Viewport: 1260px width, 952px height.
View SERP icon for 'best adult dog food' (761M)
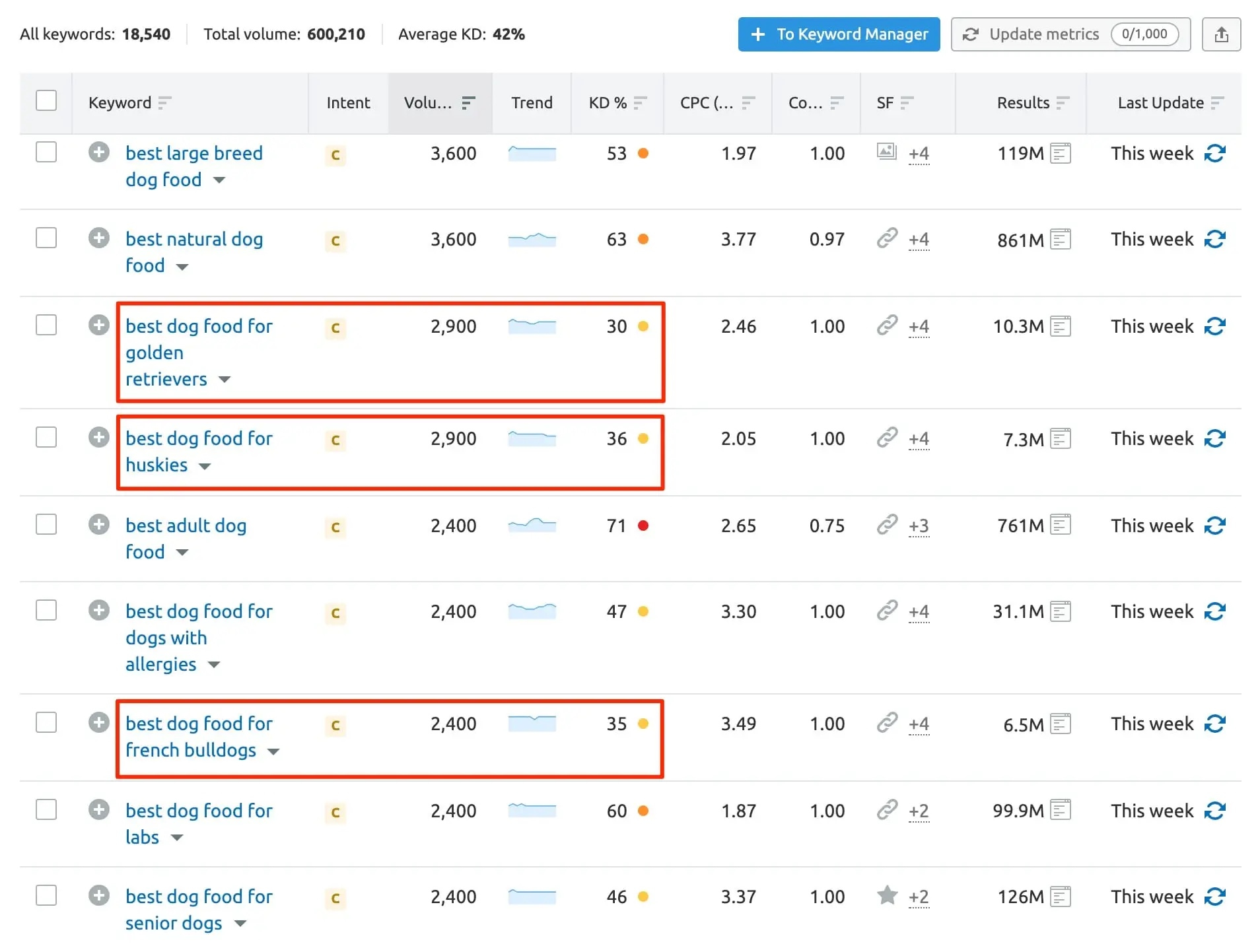(1060, 526)
